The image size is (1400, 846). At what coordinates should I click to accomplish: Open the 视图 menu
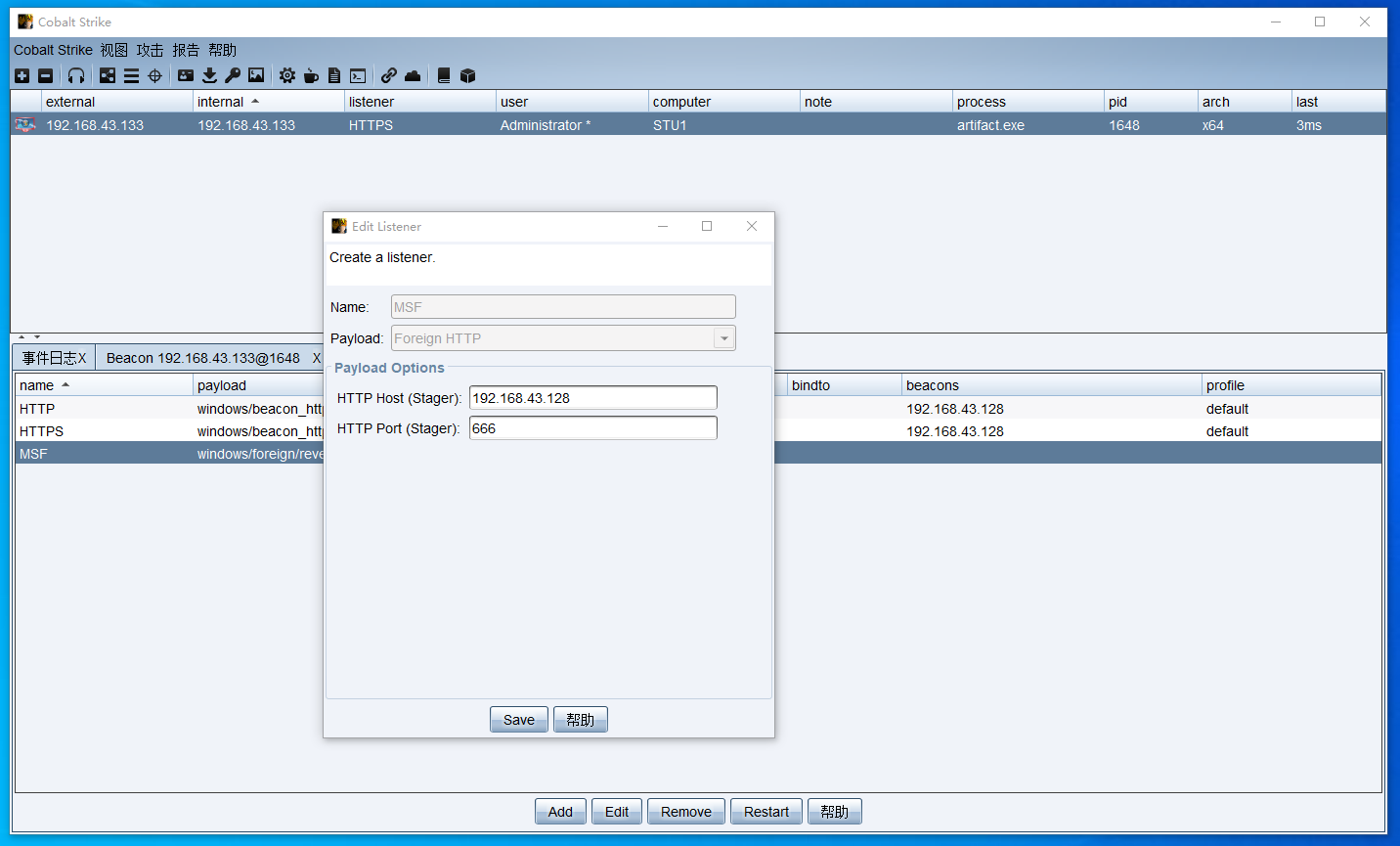113,50
